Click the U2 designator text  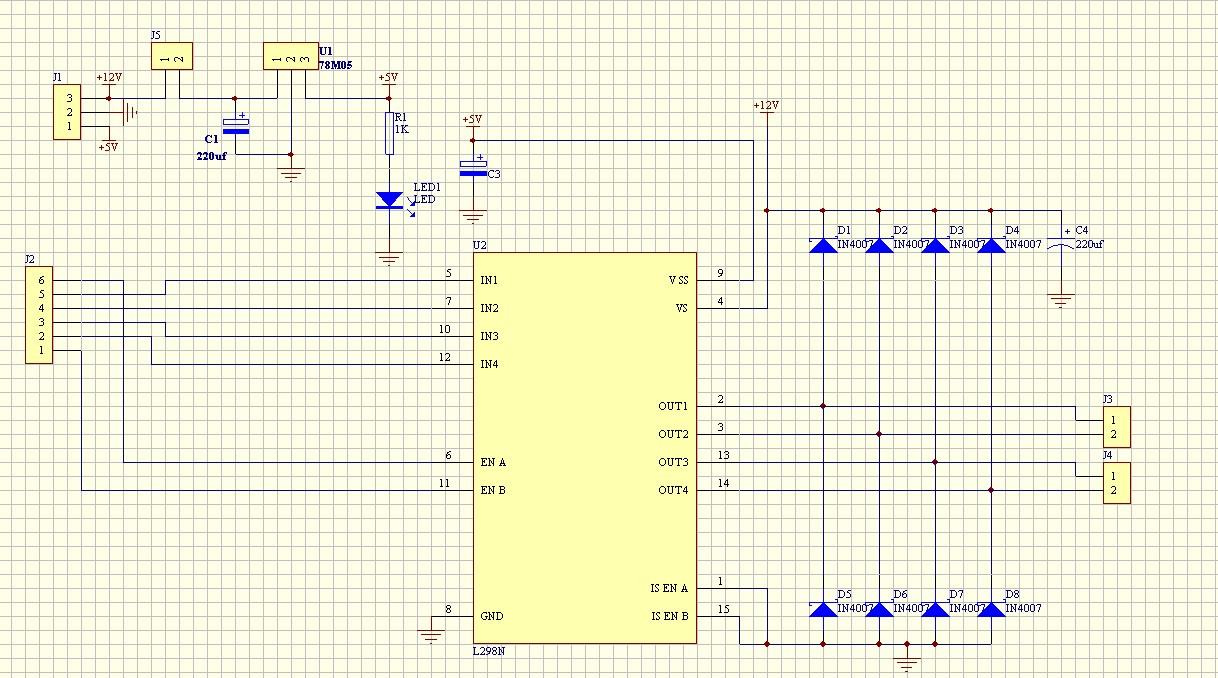coord(479,245)
